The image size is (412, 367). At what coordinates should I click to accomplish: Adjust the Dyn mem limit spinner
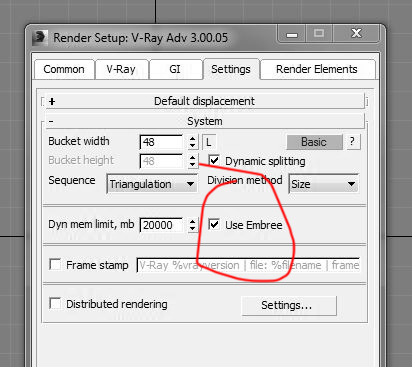(x=192, y=225)
